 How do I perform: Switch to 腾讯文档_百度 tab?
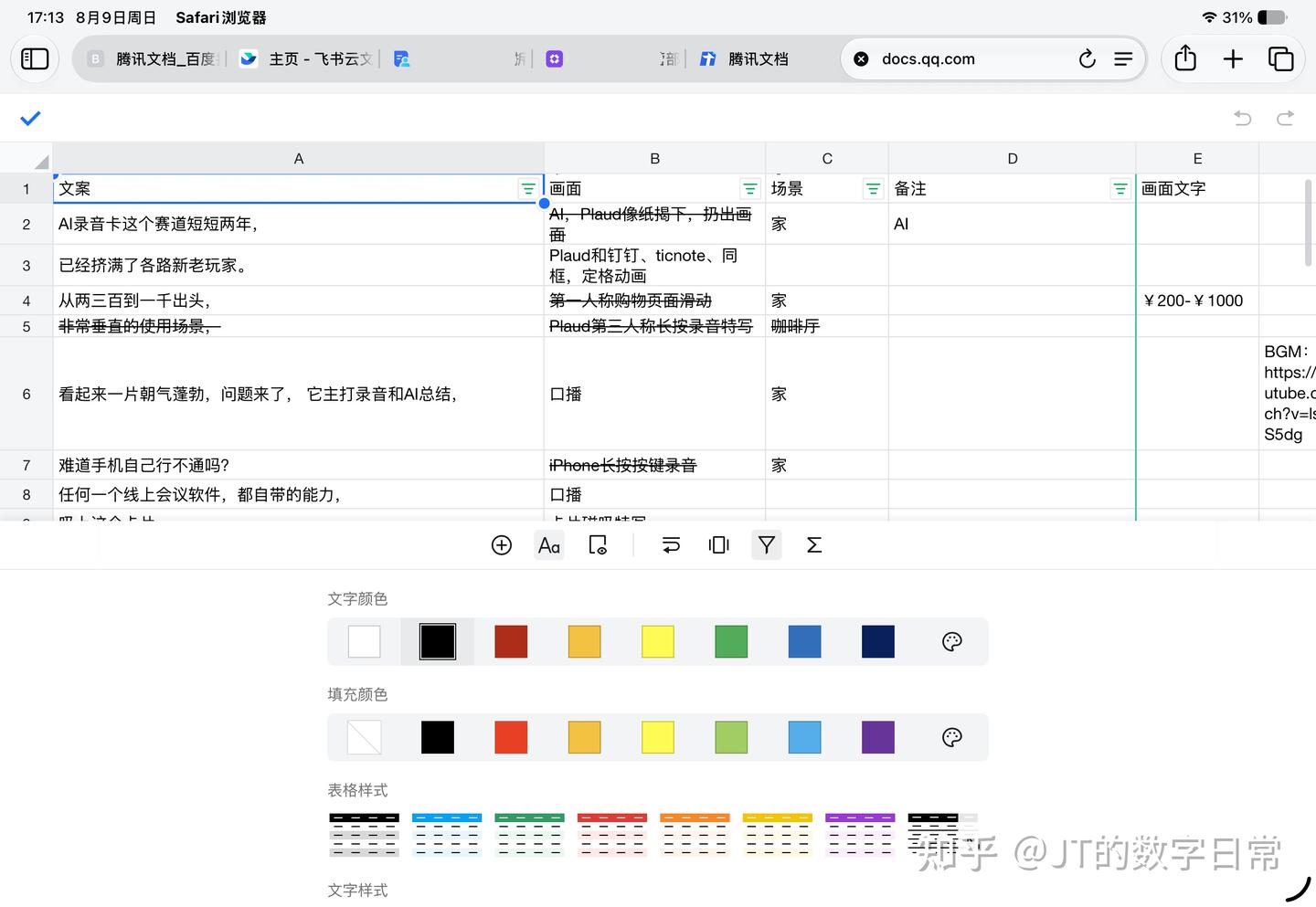coord(152,59)
